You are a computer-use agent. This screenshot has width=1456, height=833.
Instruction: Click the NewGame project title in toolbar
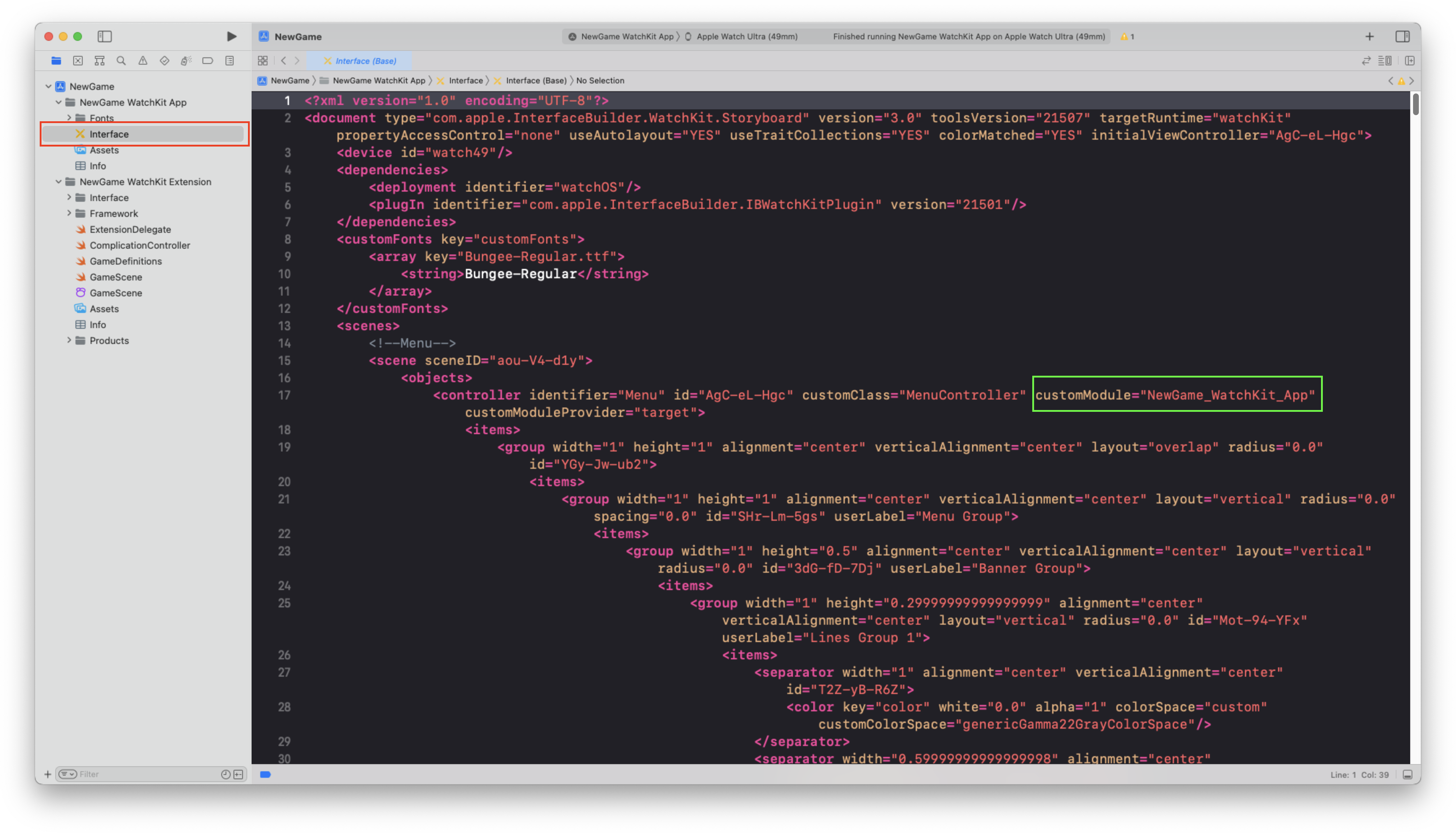[298, 36]
